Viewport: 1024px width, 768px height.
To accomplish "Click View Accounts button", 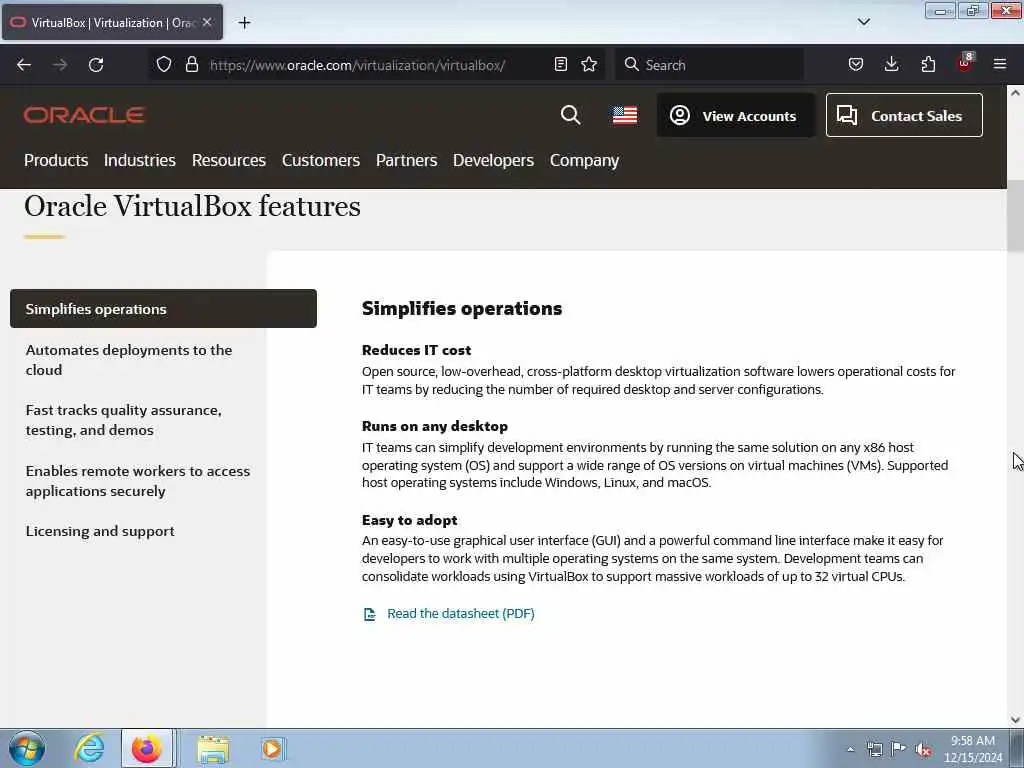I will click(735, 116).
